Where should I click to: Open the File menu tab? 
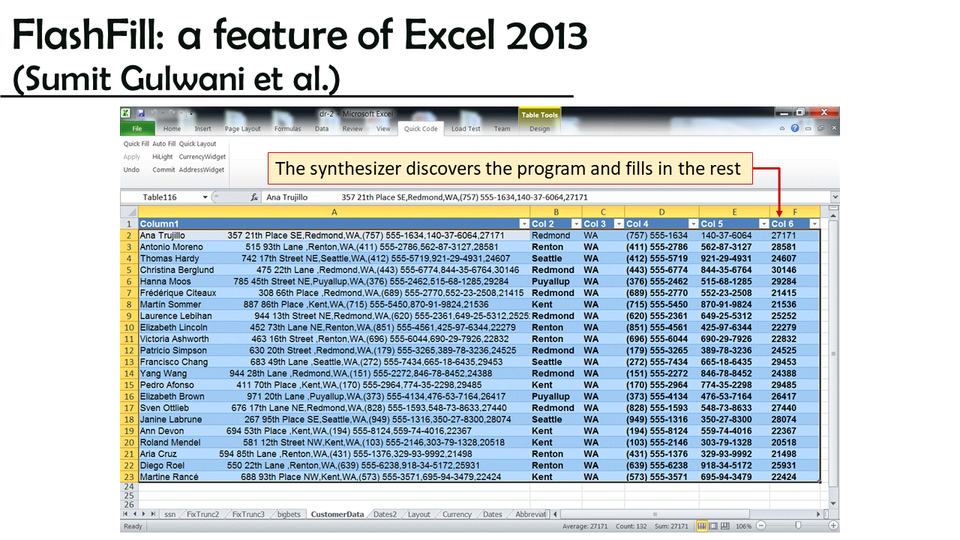pyautogui.click(x=137, y=129)
